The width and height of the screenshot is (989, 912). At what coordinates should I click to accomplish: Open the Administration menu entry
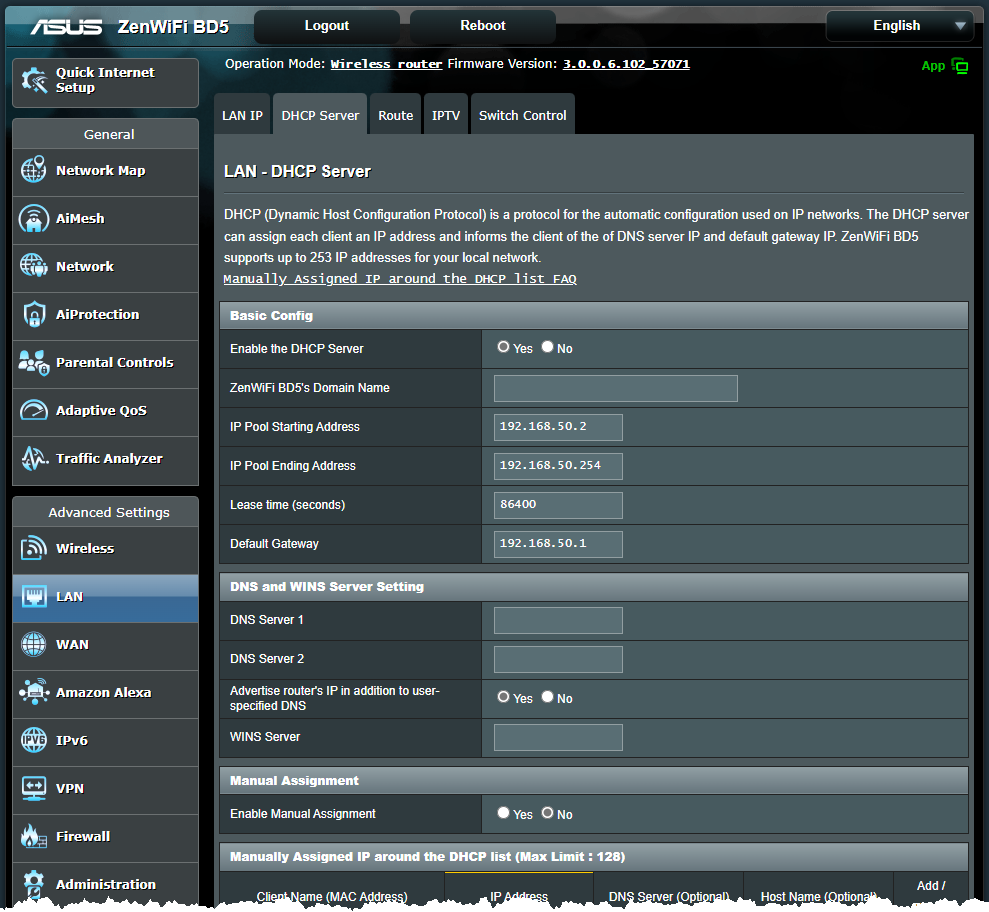coord(105,884)
